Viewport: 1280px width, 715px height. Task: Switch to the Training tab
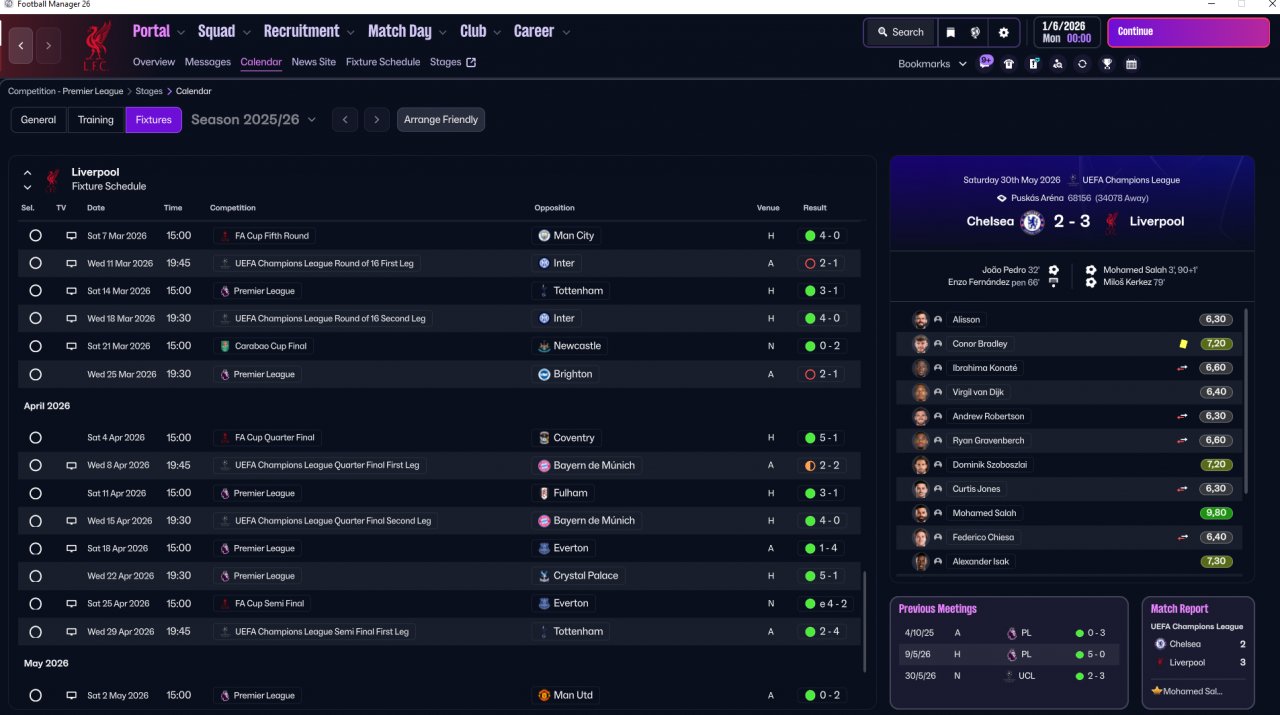tap(96, 120)
